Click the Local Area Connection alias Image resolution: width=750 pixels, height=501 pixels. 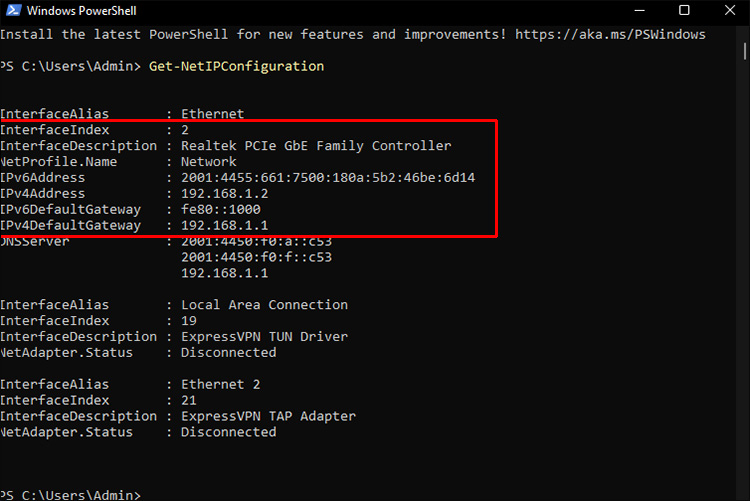tap(264, 304)
